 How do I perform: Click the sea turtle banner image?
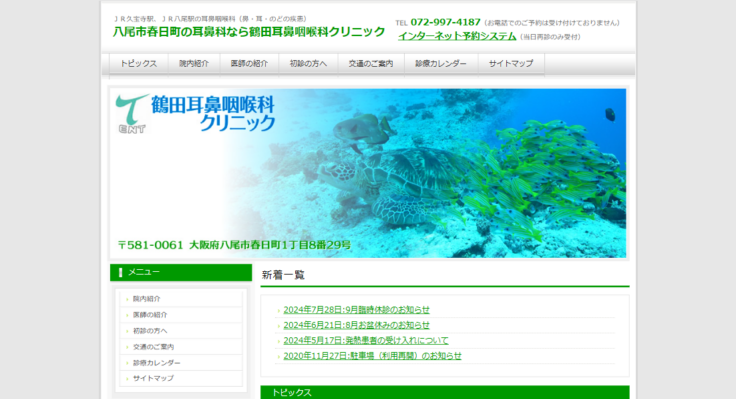pyautogui.click(x=368, y=173)
